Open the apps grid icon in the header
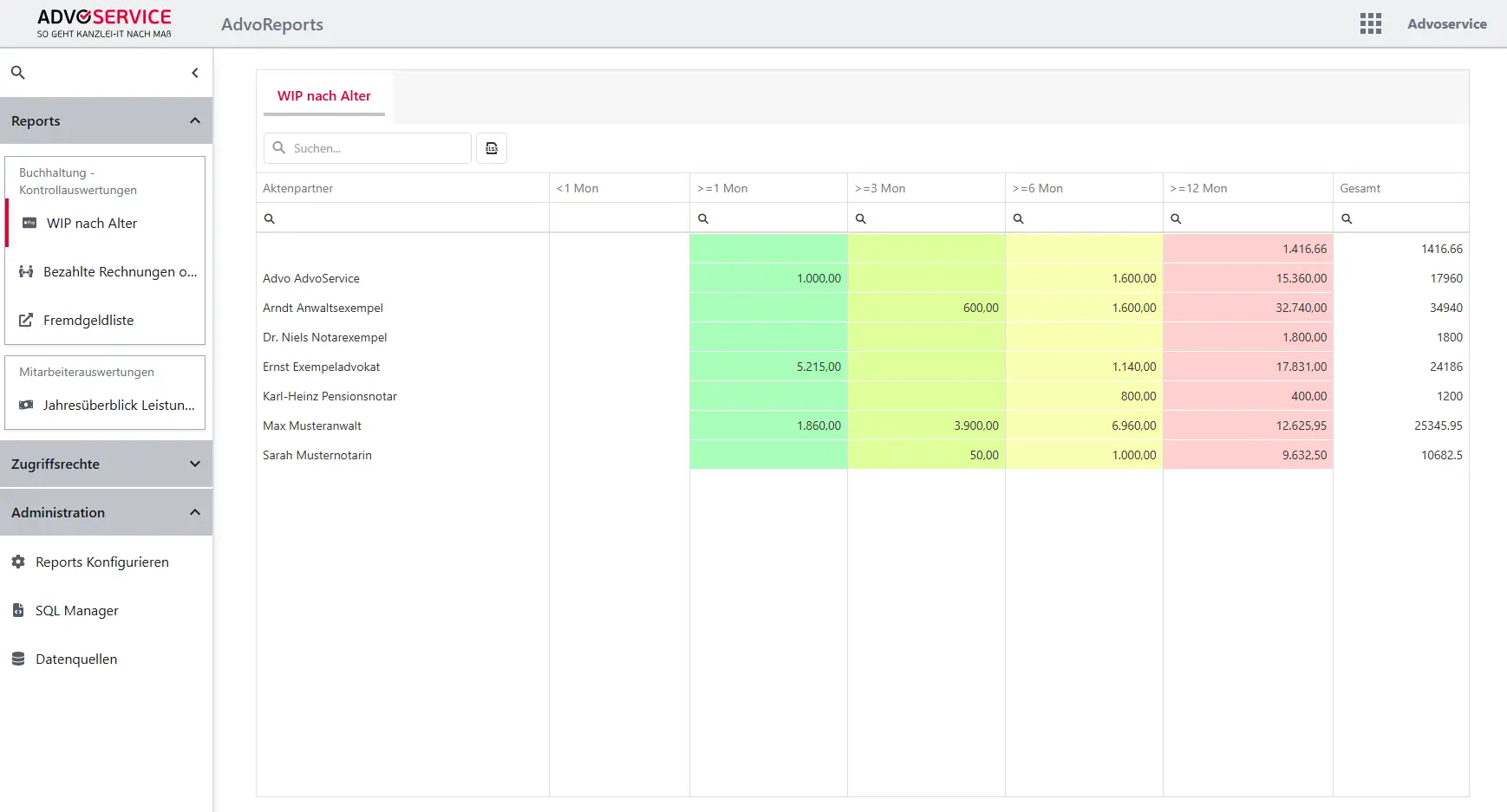This screenshot has height=812, width=1507. click(1371, 23)
